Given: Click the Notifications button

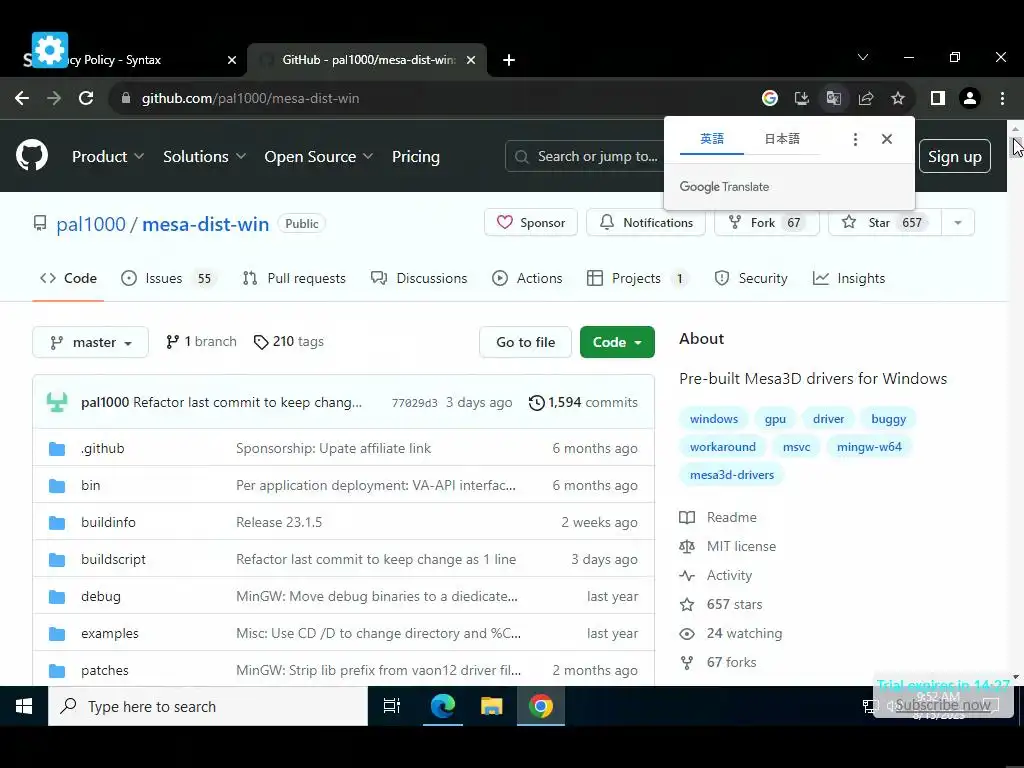Looking at the screenshot, I should [646, 223].
